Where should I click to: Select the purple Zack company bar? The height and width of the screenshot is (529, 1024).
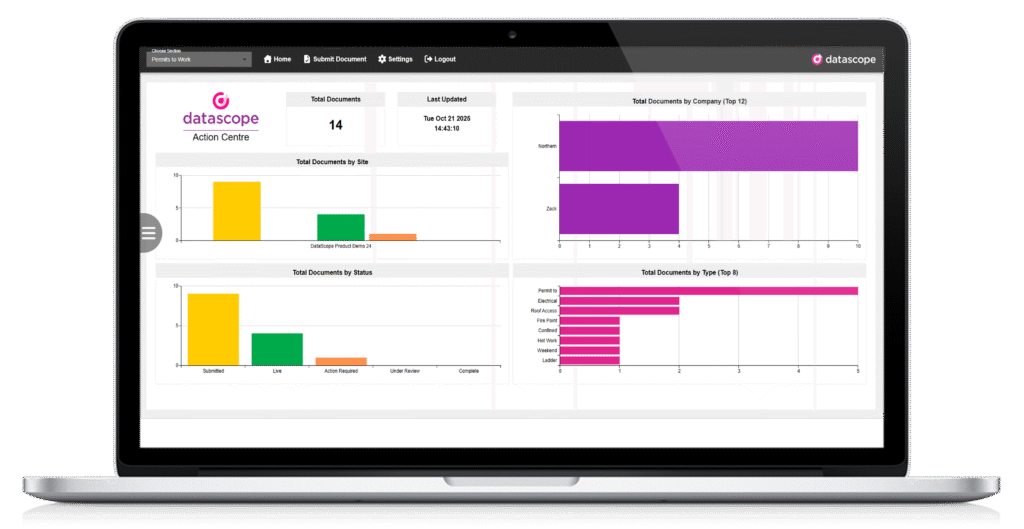[619, 208]
